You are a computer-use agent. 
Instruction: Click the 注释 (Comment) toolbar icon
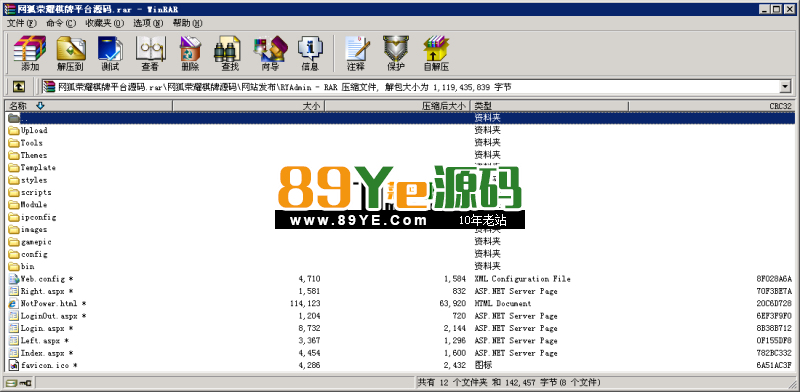pyautogui.click(x=356, y=54)
